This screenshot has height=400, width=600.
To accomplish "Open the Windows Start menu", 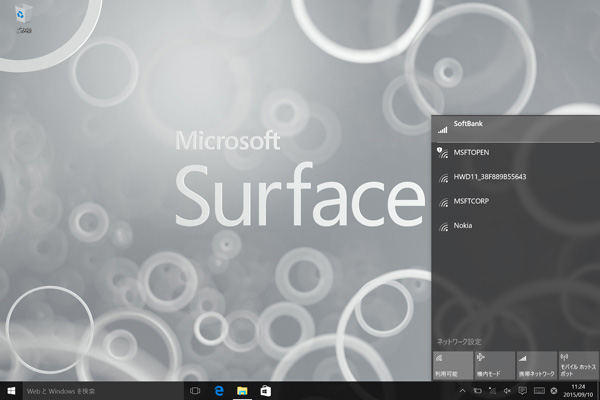I will (11, 391).
